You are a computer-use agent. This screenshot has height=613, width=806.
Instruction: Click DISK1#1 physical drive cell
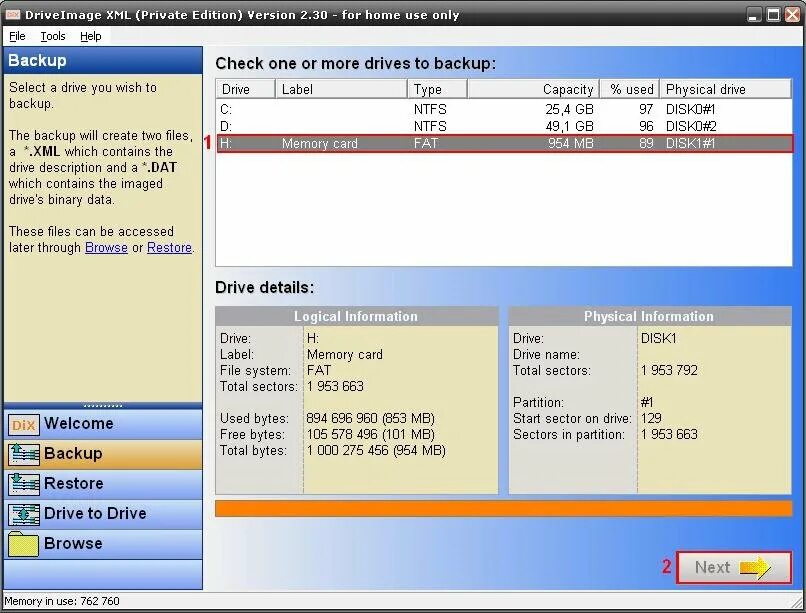pyautogui.click(x=690, y=143)
